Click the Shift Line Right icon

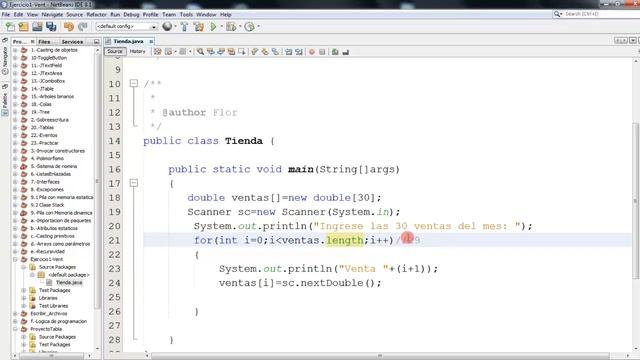pos(299,52)
